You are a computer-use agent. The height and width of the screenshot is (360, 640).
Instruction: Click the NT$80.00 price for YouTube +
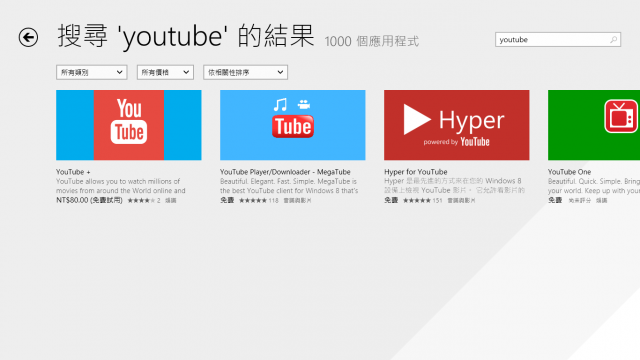(89, 200)
